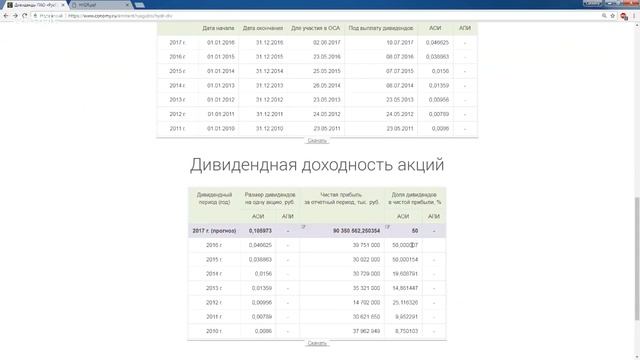Select share value 19,608791 in 2014 row

(x=405, y=274)
